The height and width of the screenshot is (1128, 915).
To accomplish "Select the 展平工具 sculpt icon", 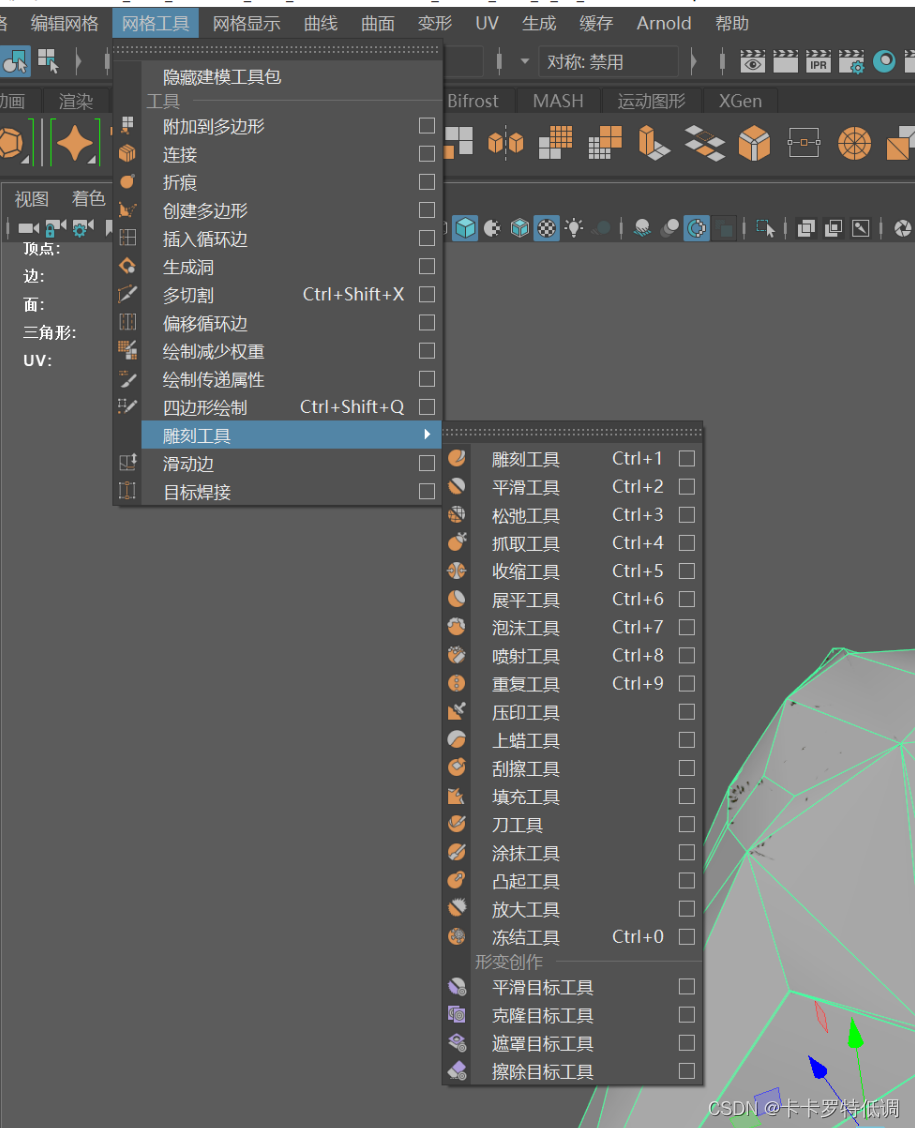I will [457, 599].
